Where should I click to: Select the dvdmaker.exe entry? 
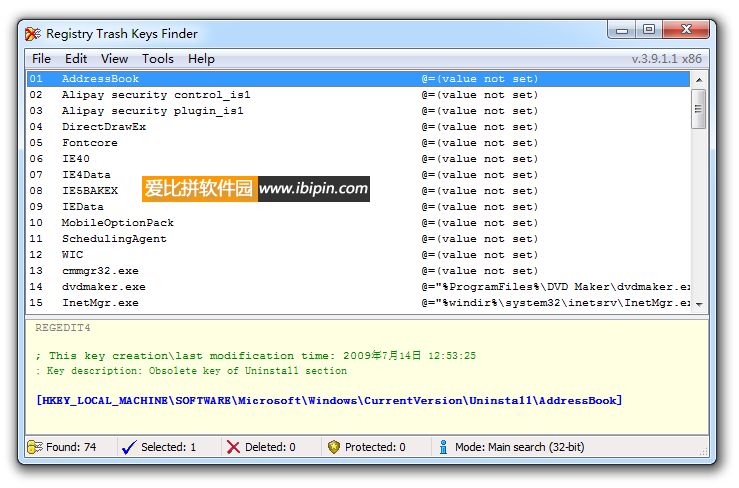click(x=358, y=287)
